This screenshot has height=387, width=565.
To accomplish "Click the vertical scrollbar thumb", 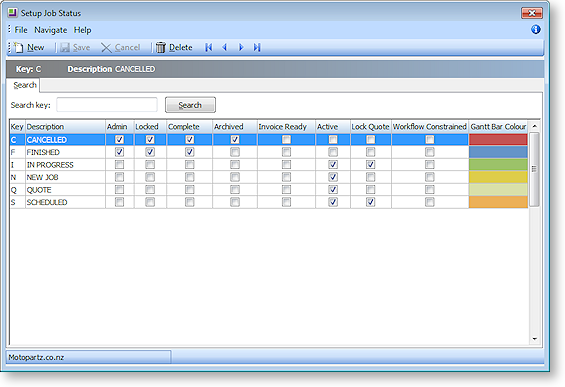I will [534, 169].
